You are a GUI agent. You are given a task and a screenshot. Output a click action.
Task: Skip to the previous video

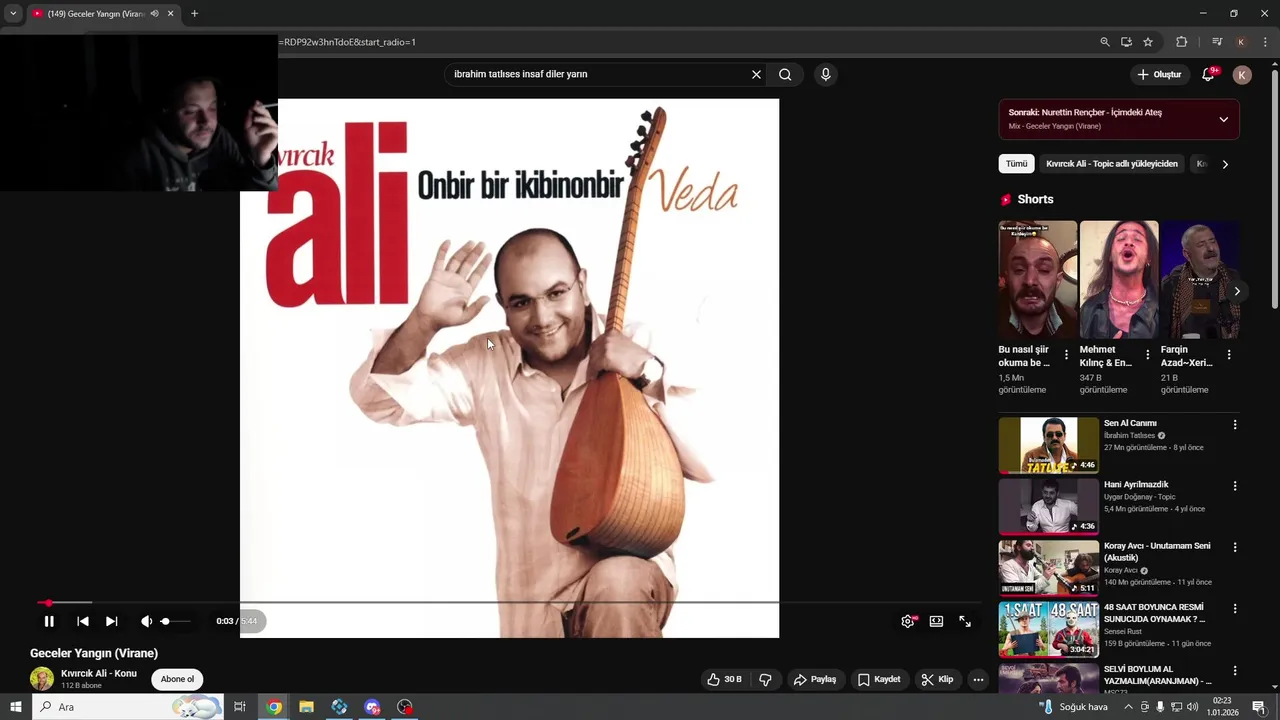(x=83, y=621)
